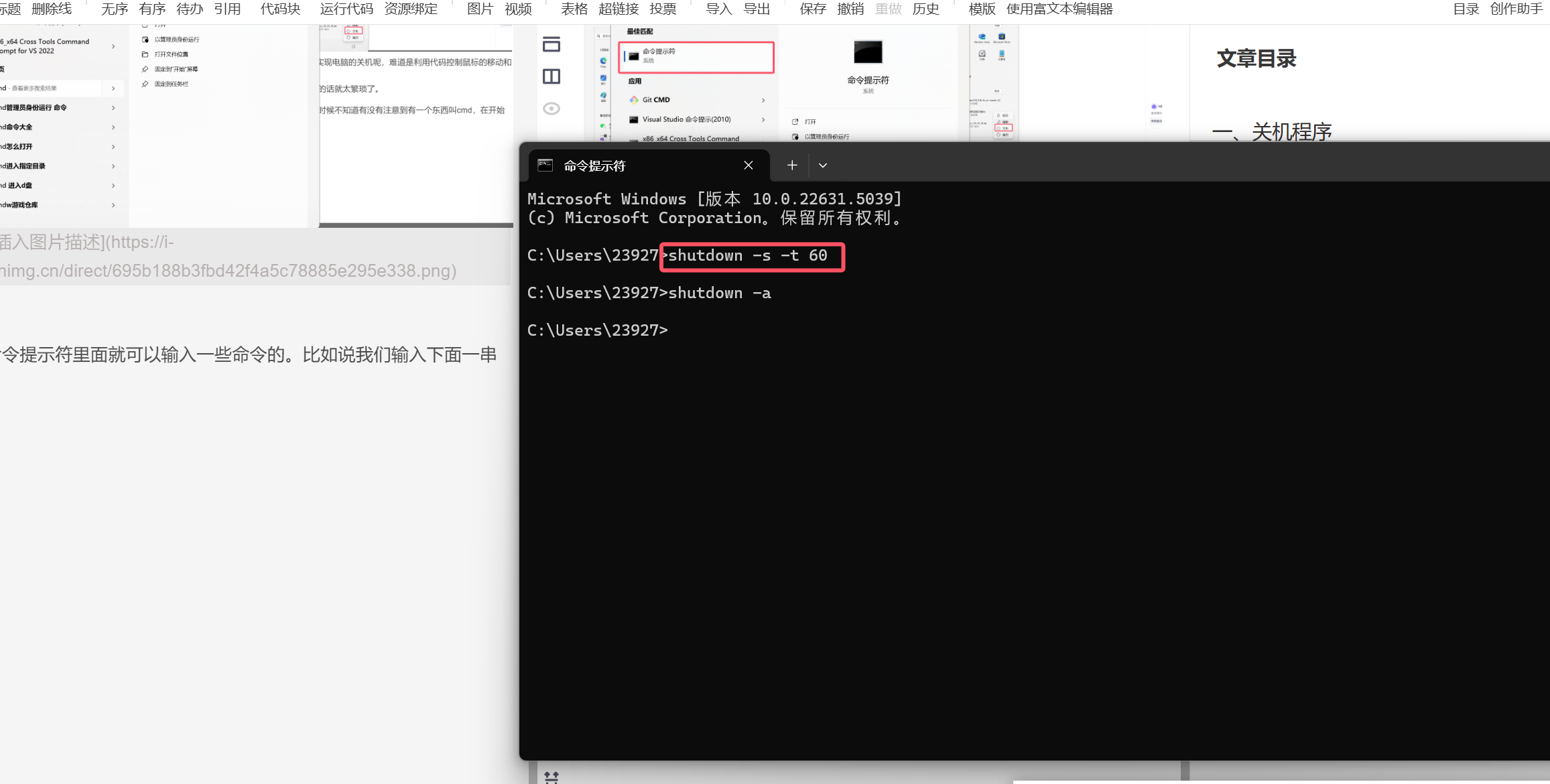The image size is (1550, 784).
Task: Open the 创作助手 panel
Action: pos(1516,9)
